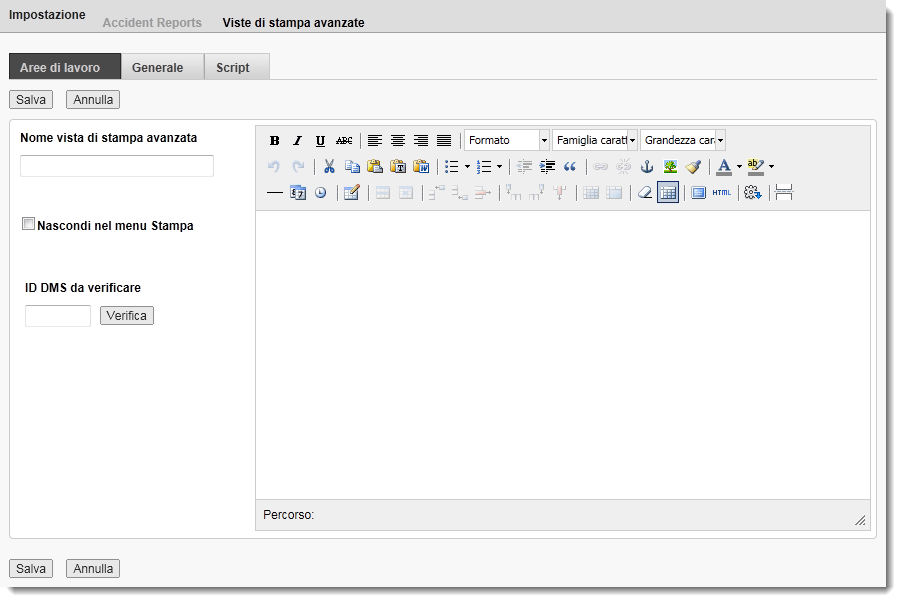Open the text color picker
The width and height of the screenshot is (901, 602).
click(722, 166)
